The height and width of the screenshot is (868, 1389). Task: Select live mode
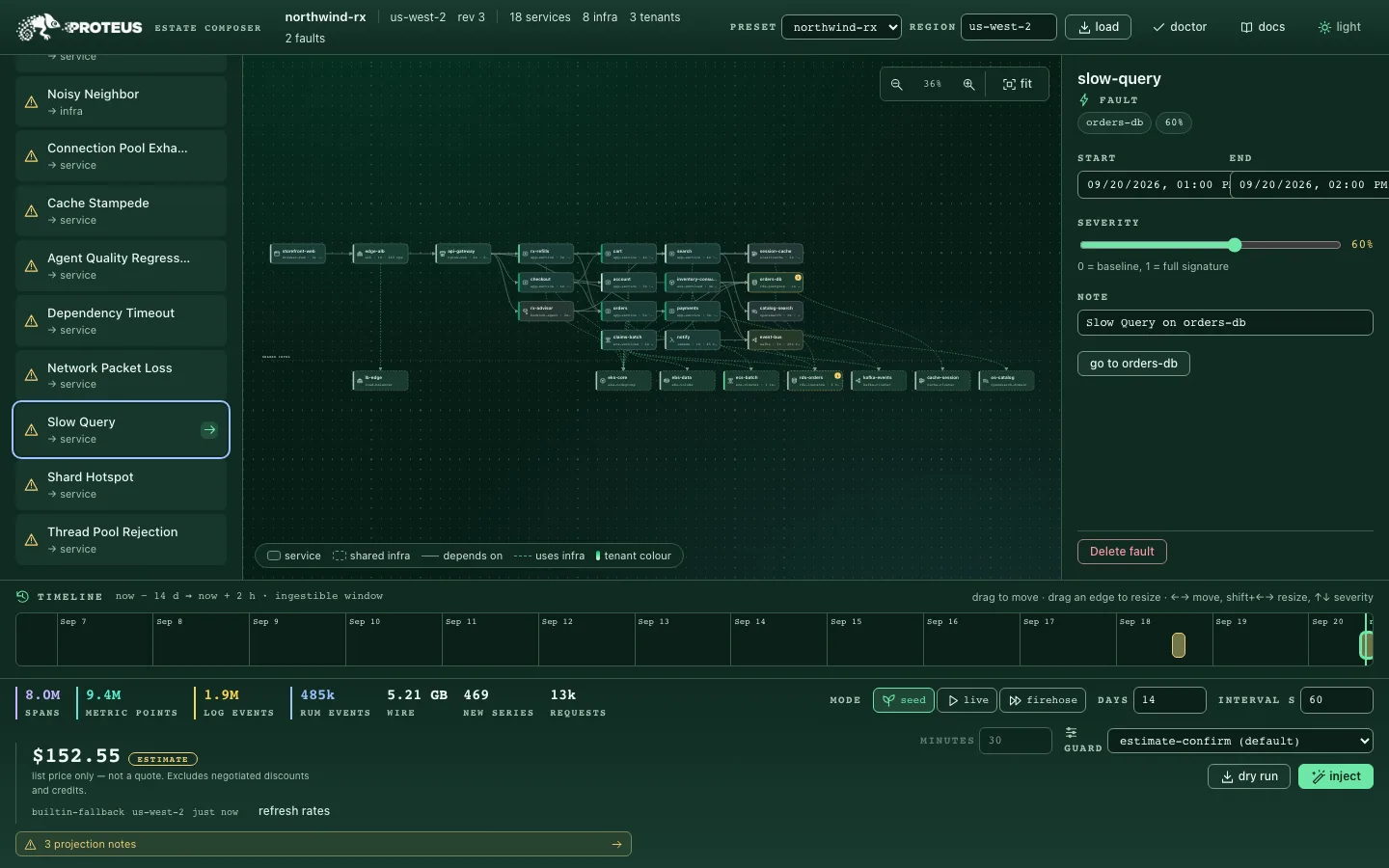click(x=967, y=700)
